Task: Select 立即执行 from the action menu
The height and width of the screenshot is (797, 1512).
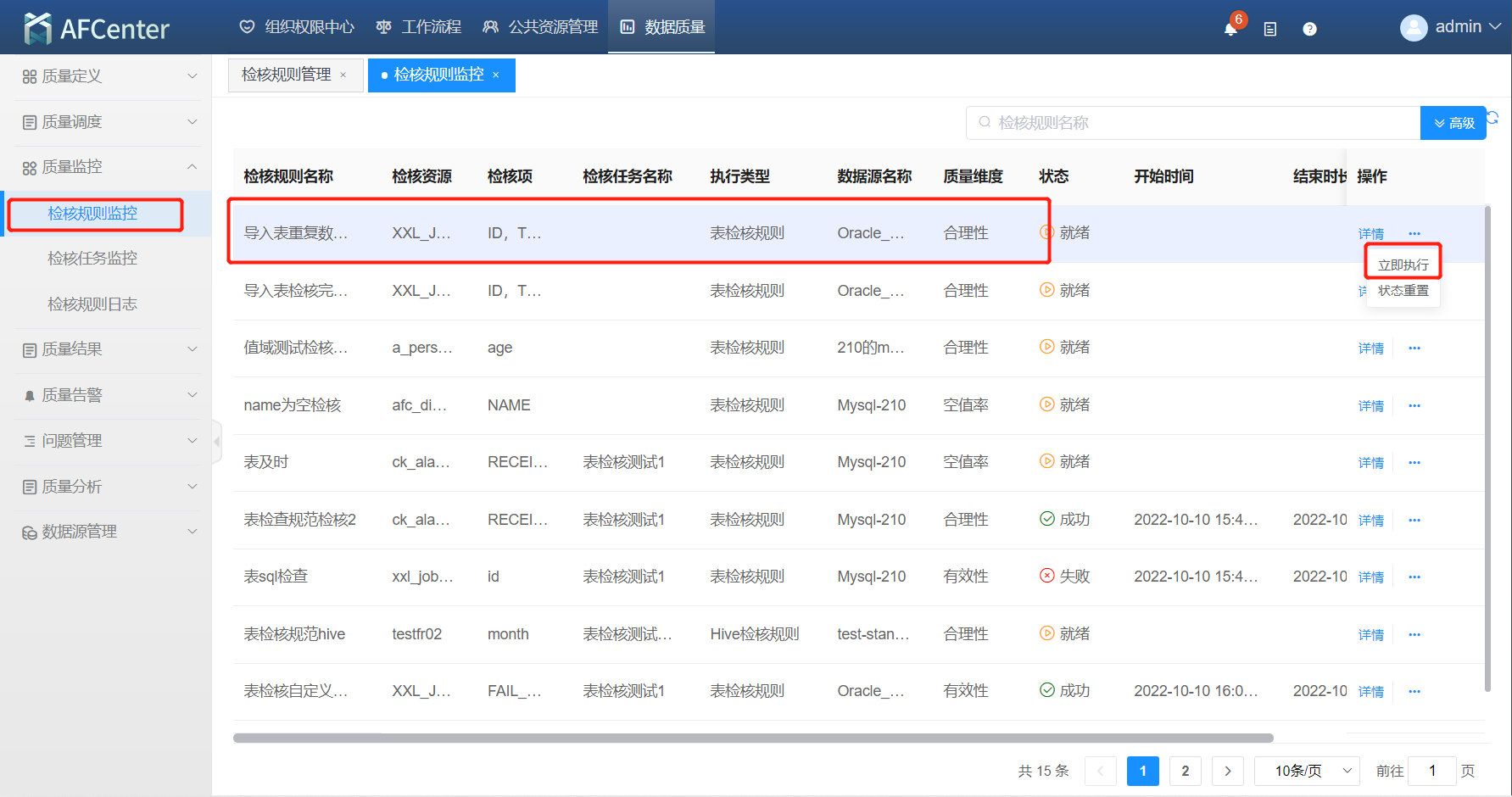Action: tap(1403, 265)
